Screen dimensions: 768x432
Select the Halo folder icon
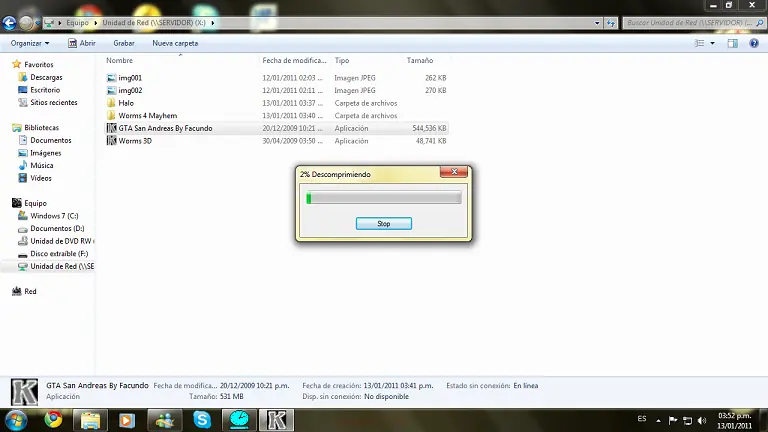111,103
